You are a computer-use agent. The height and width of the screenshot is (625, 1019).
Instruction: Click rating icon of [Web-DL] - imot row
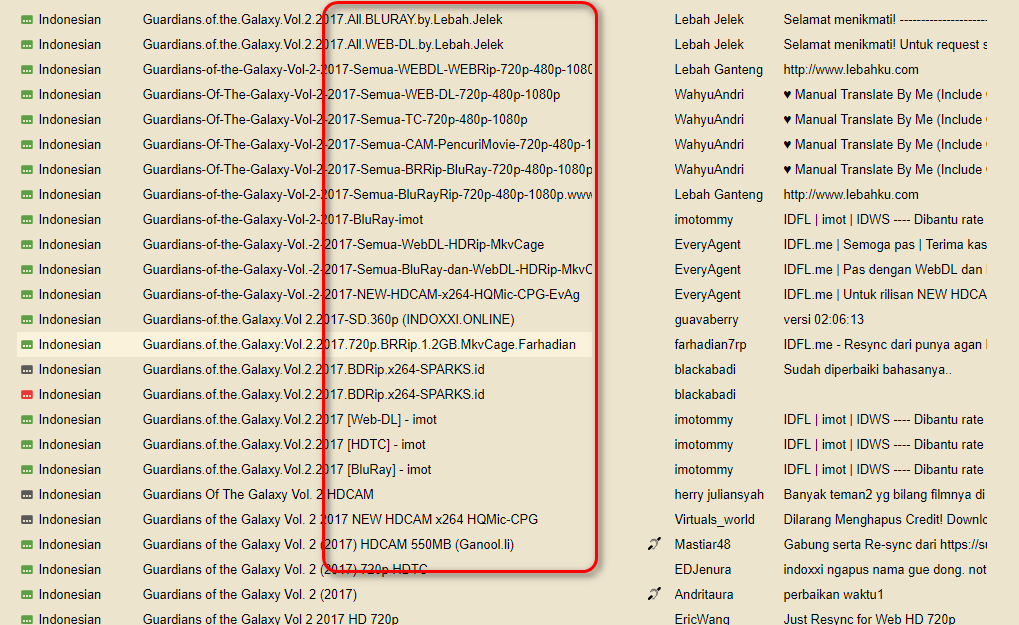point(27,420)
